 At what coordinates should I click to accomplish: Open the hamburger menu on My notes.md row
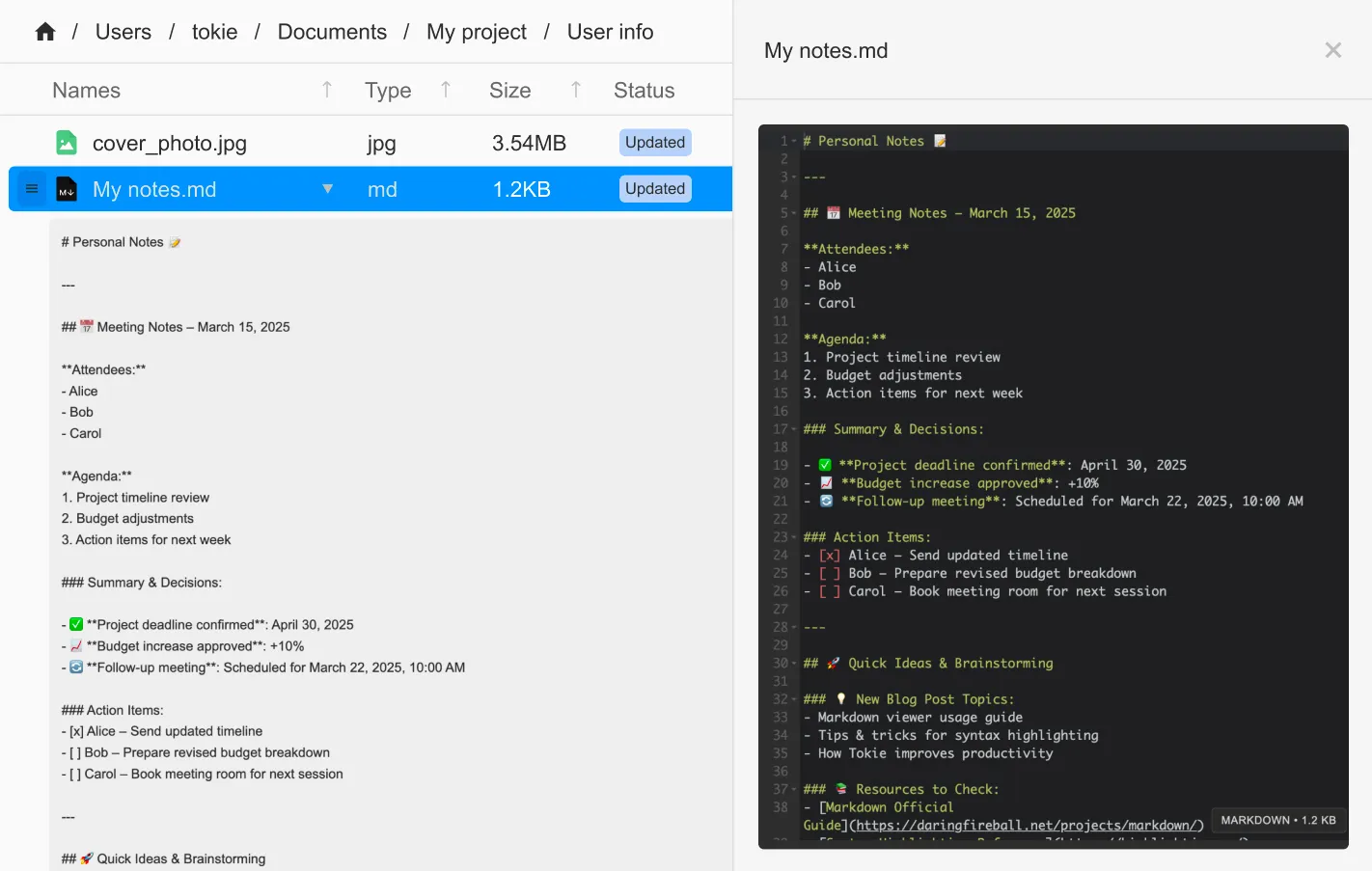pyautogui.click(x=32, y=189)
